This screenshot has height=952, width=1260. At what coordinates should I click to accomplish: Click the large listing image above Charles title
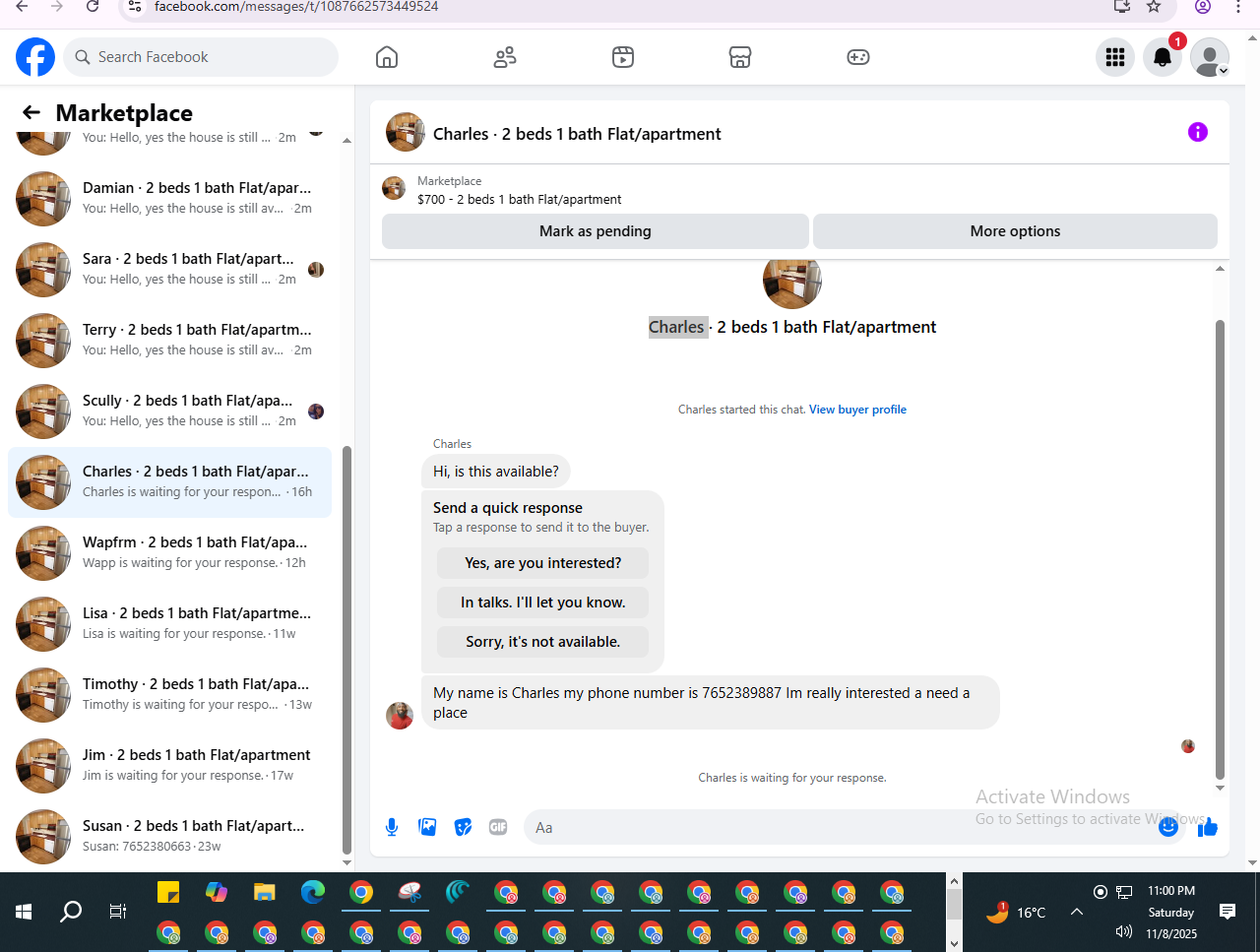(x=792, y=283)
